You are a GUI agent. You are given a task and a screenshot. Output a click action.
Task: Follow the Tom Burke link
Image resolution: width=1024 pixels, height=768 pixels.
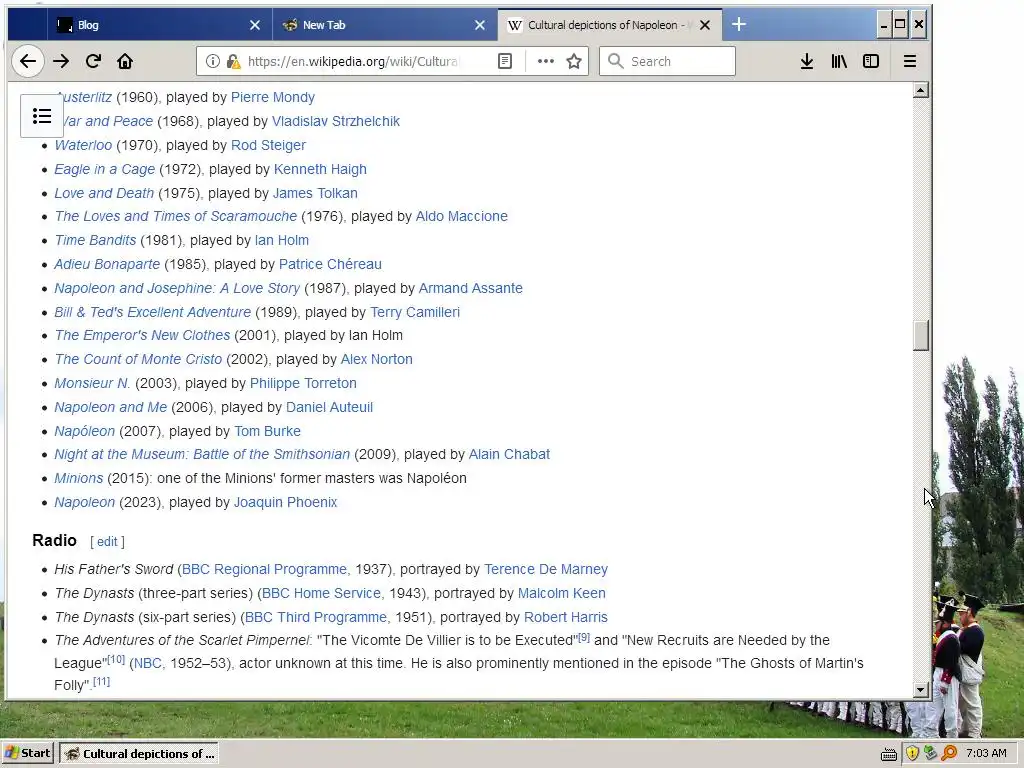[x=267, y=431]
